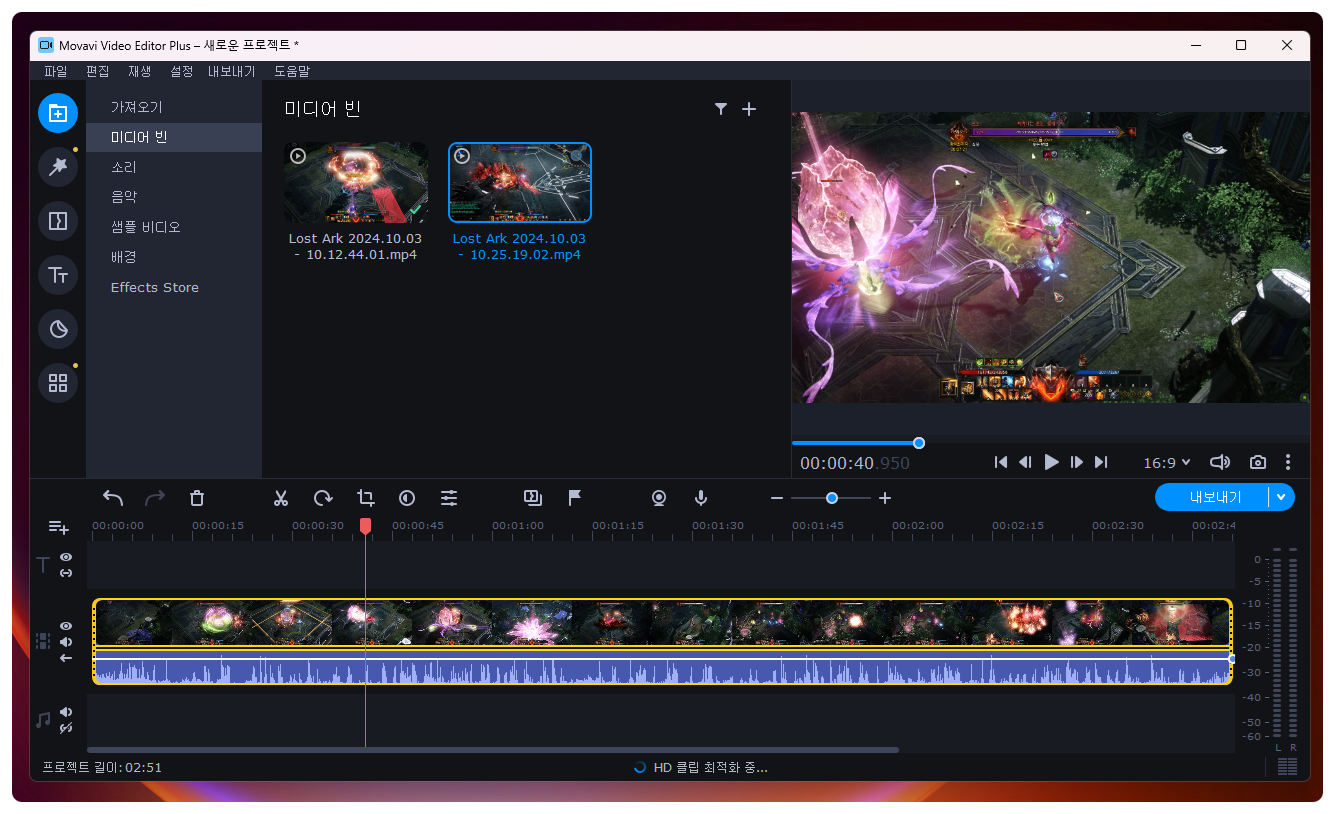Open the Crop tool
1335x814 pixels.
[x=365, y=497]
